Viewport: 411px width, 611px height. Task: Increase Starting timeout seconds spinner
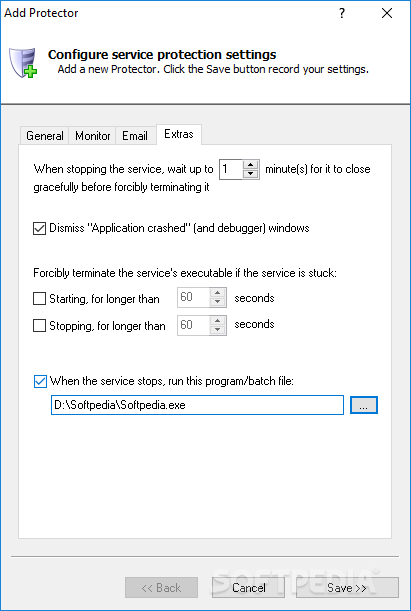[x=218, y=293]
